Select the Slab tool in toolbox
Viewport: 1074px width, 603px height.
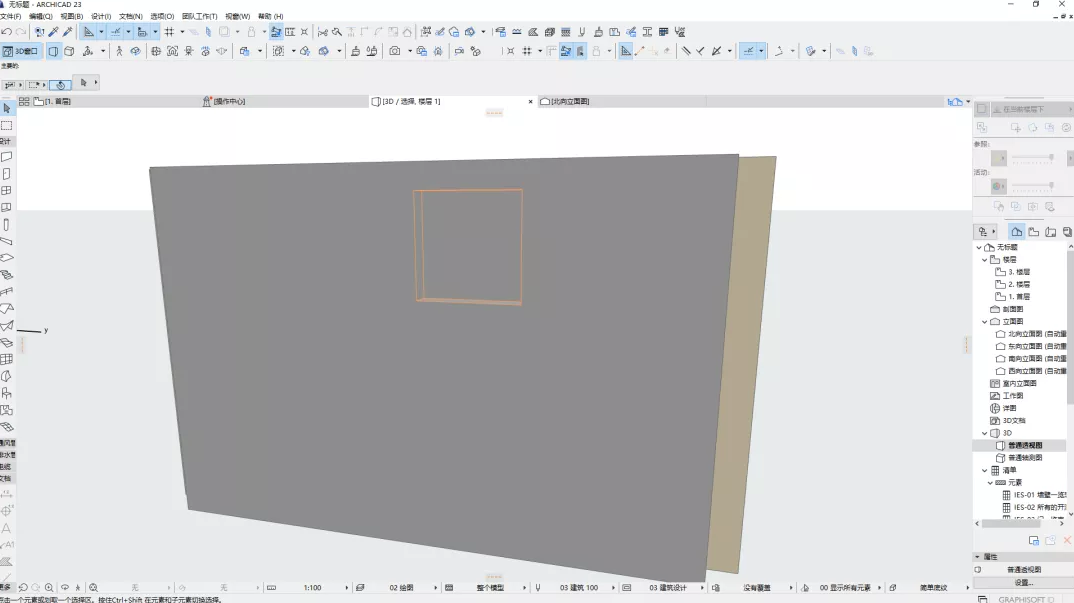coord(7,258)
